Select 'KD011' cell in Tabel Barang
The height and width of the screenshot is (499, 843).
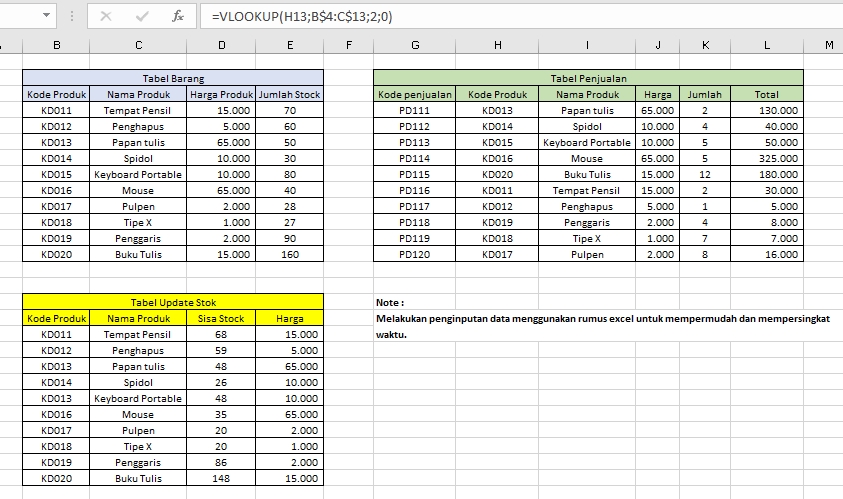point(56,110)
